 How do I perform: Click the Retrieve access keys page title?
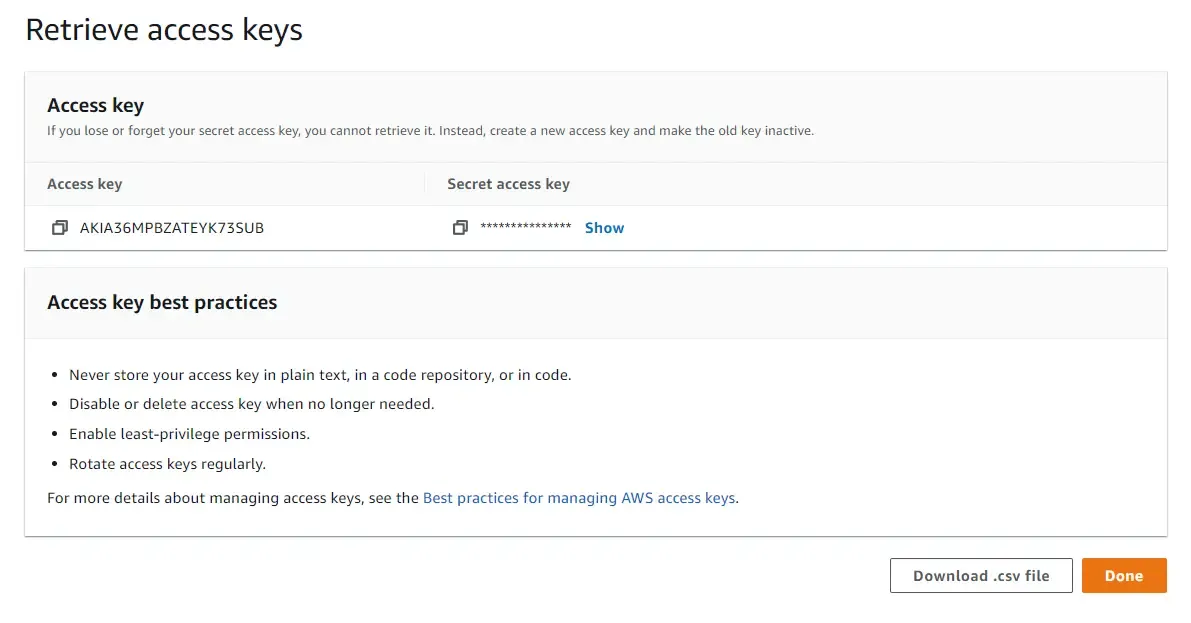(165, 29)
